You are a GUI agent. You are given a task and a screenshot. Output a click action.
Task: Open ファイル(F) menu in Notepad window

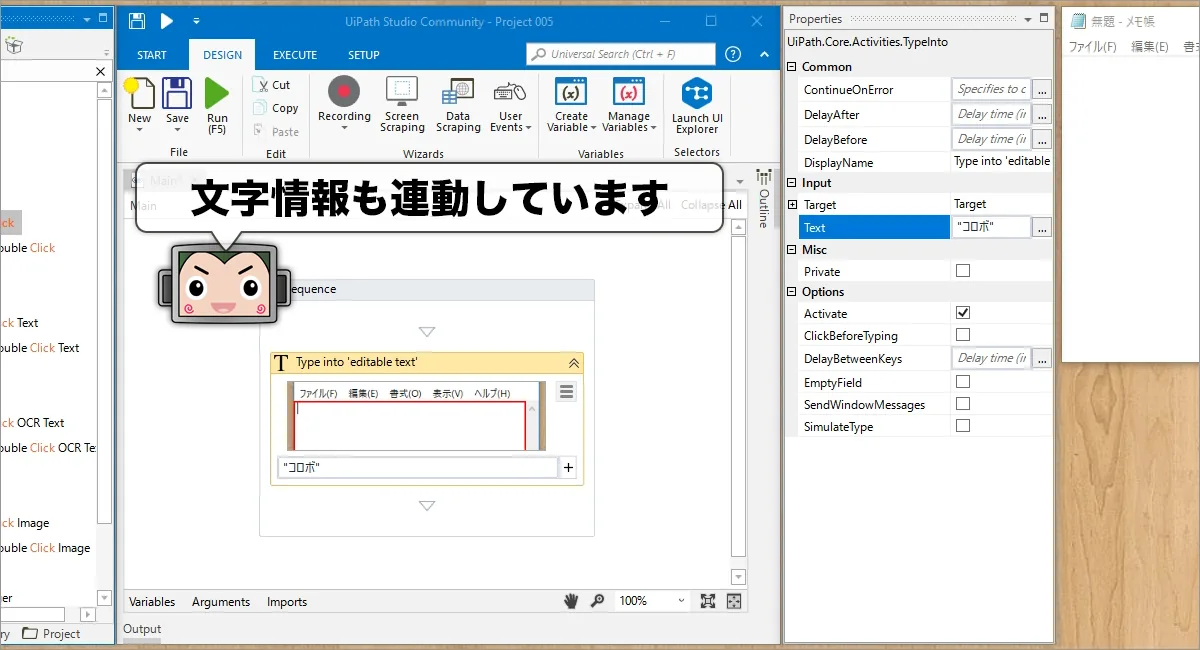tap(1092, 47)
